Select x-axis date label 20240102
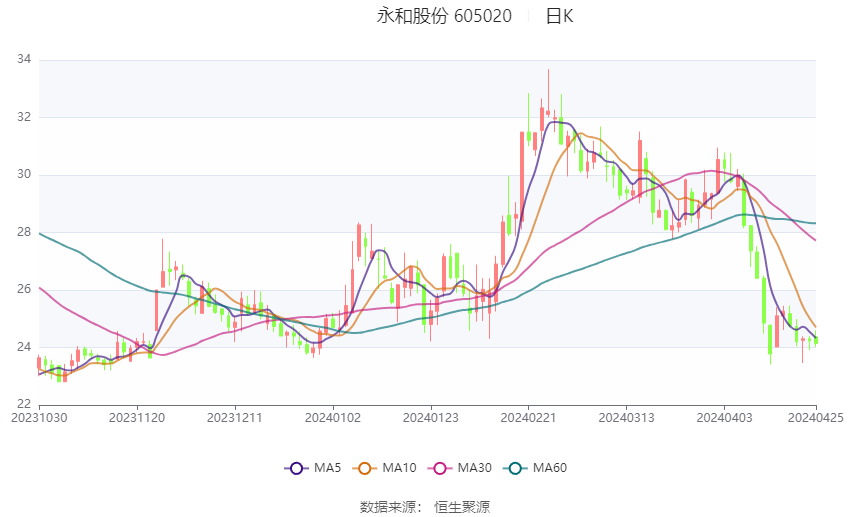The height and width of the screenshot is (517, 850). pos(333,418)
